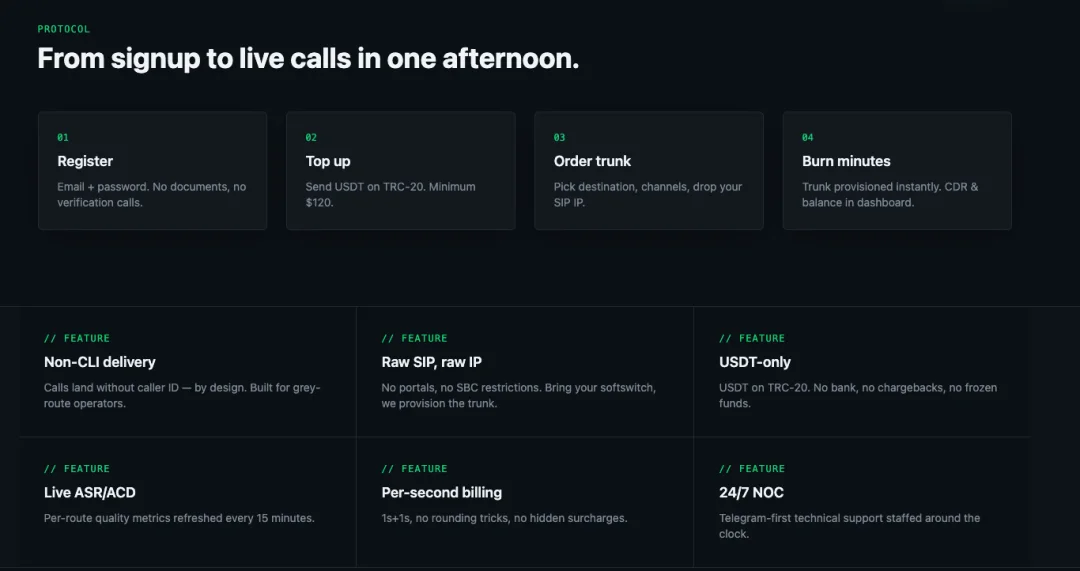Click the Telegram-first technical support description
The image size is (1080, 571).
point(849,526)
